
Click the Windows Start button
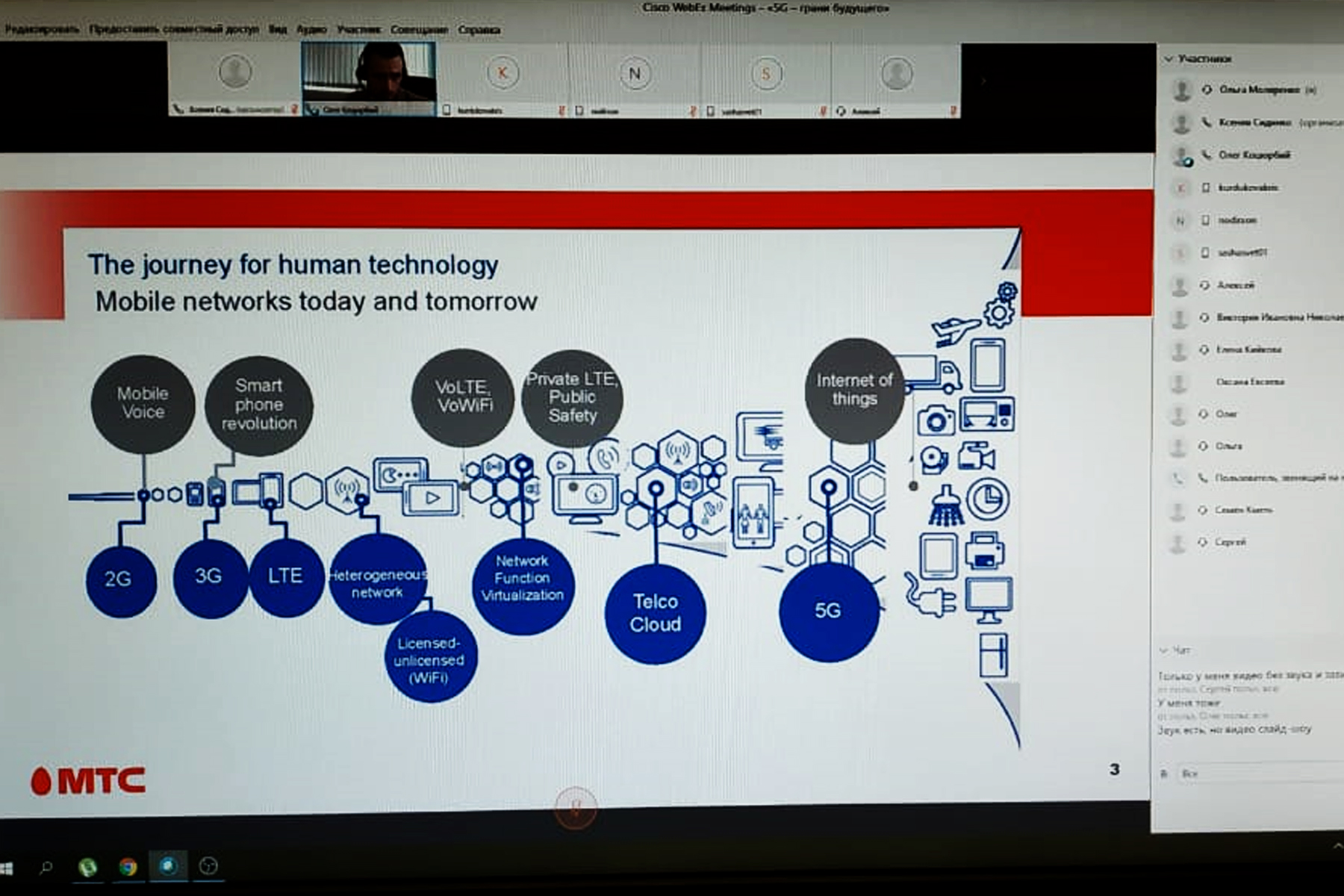7,868
